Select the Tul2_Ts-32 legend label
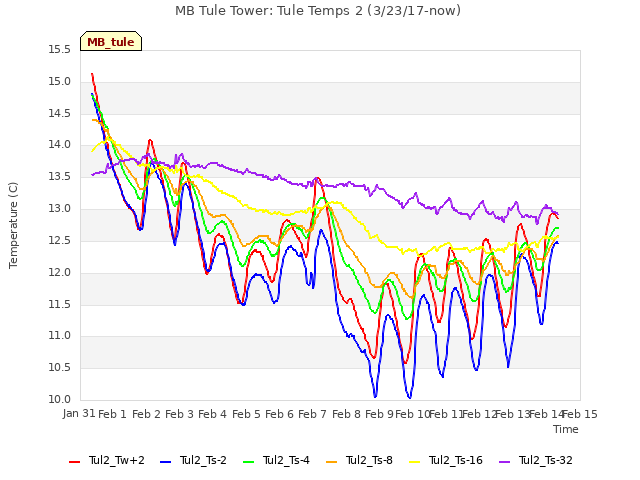Screen dimensions: 640x480 click(x=546, y=460)
